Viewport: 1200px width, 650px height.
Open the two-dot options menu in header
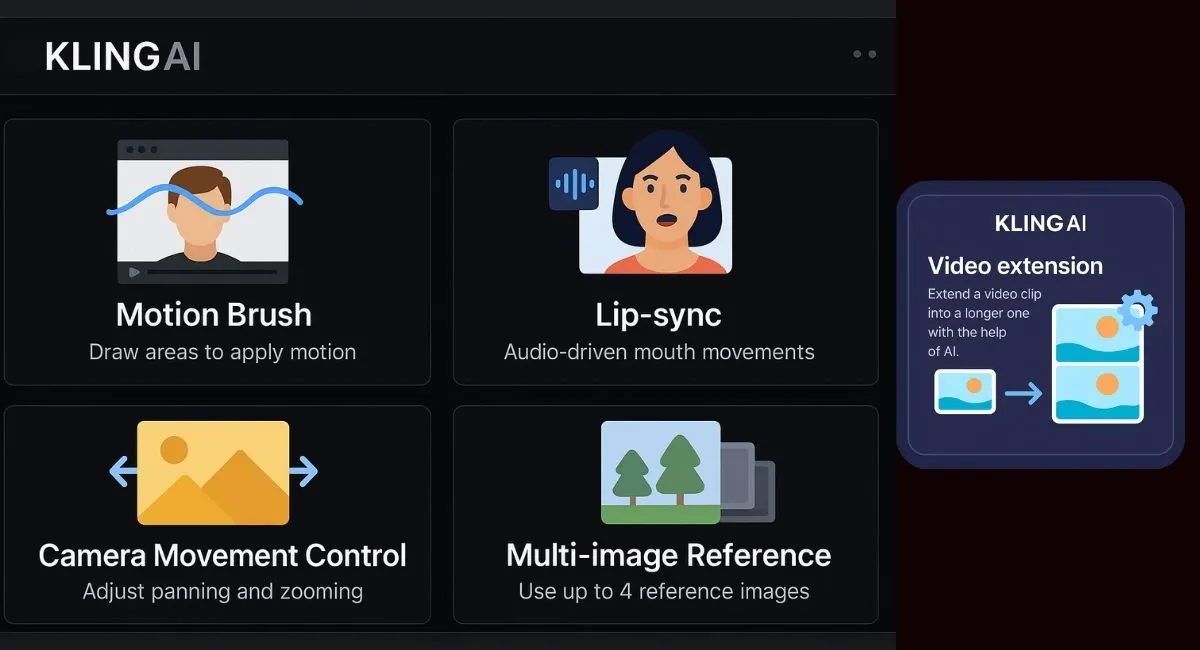click(864, 54)
